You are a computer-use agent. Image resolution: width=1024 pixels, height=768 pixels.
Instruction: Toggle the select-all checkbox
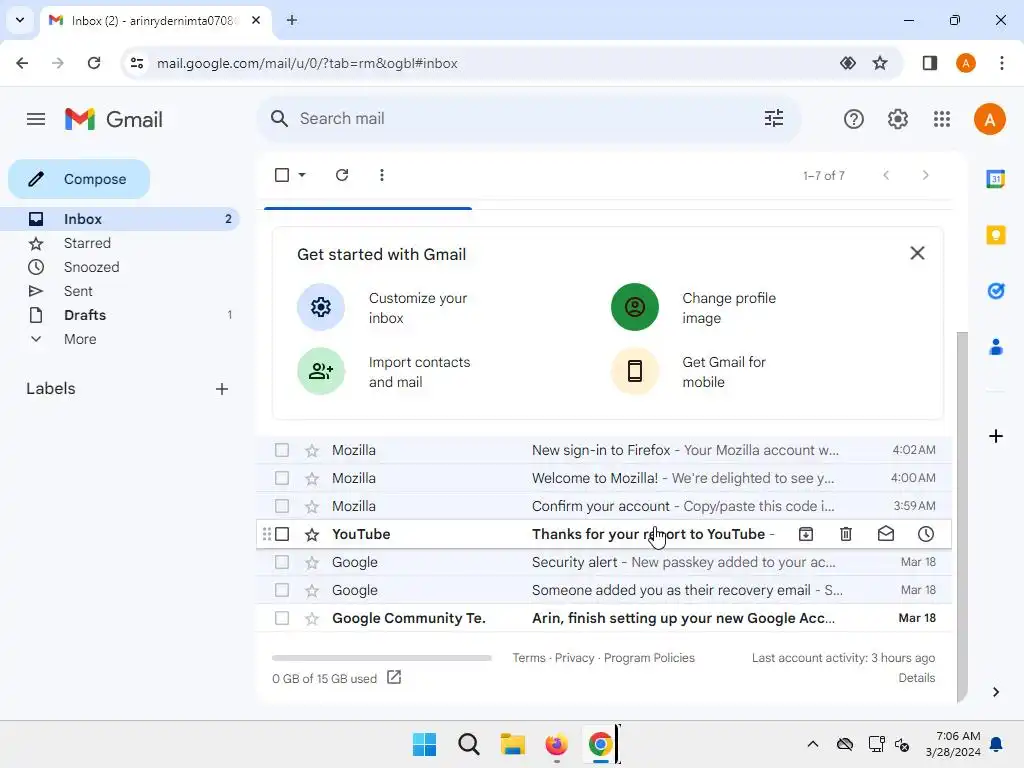282,175
